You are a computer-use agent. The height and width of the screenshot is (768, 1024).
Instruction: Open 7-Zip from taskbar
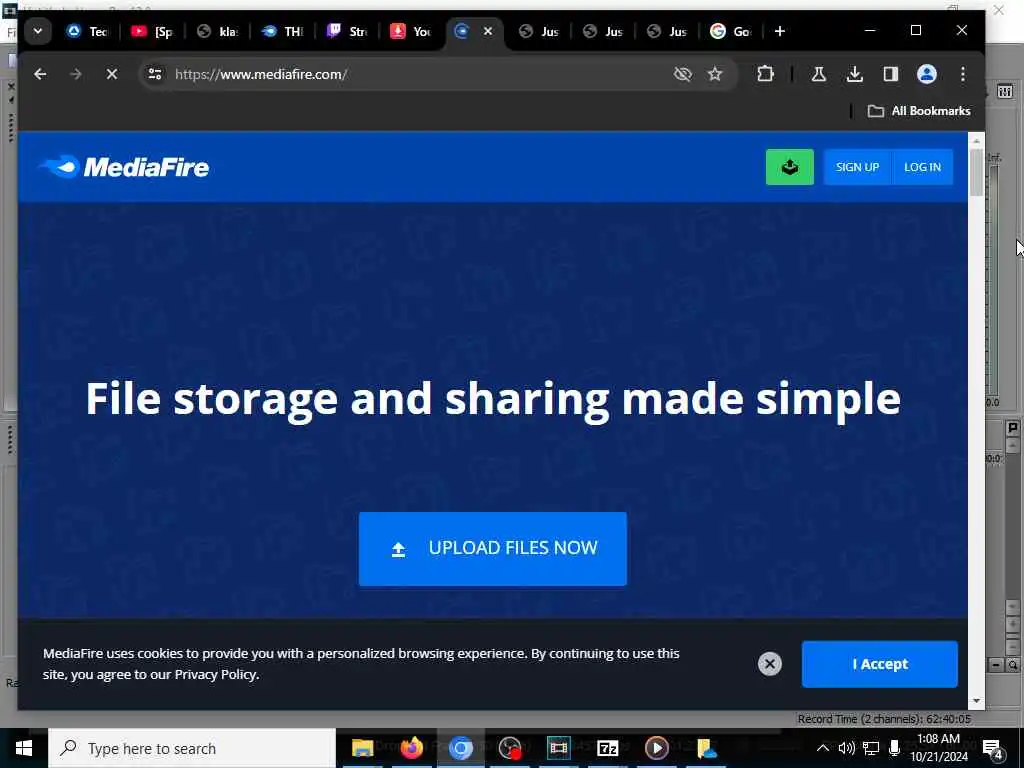tap(607, 748)
